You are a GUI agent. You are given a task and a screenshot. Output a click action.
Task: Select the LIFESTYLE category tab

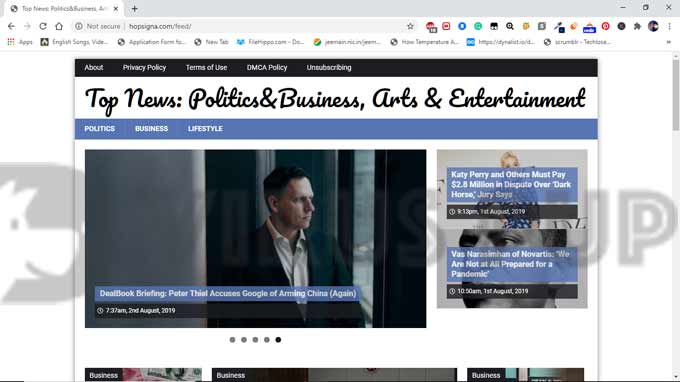pyautogui.click(x=206, y=129)
